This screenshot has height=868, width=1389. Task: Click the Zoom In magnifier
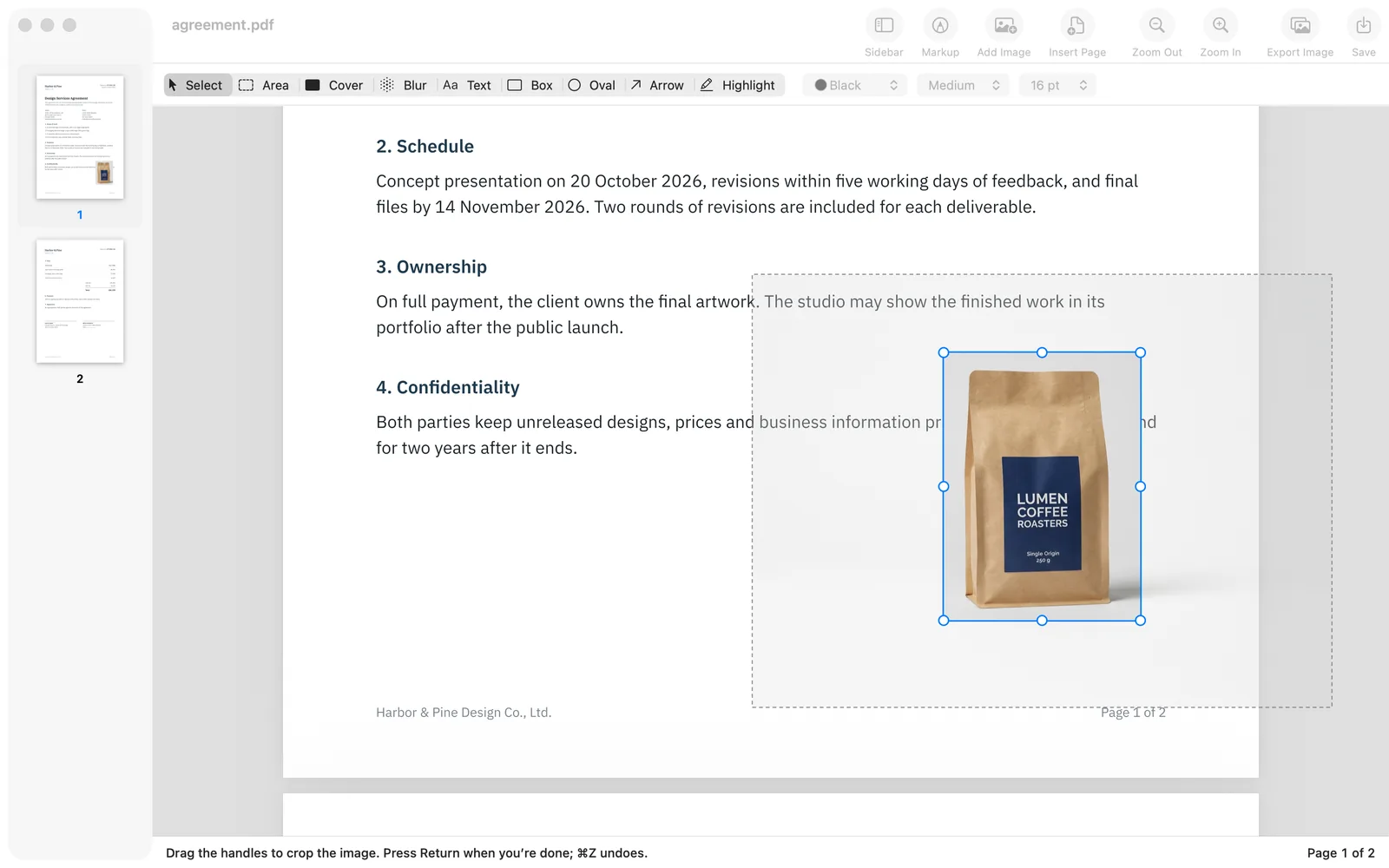(x=1221, y=26)
